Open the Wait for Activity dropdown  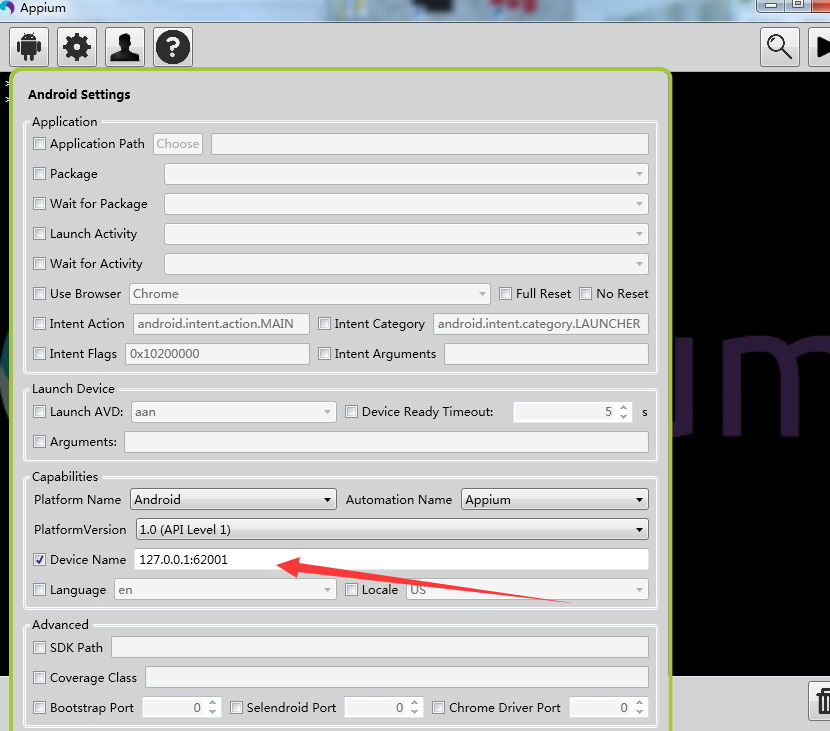407,264
